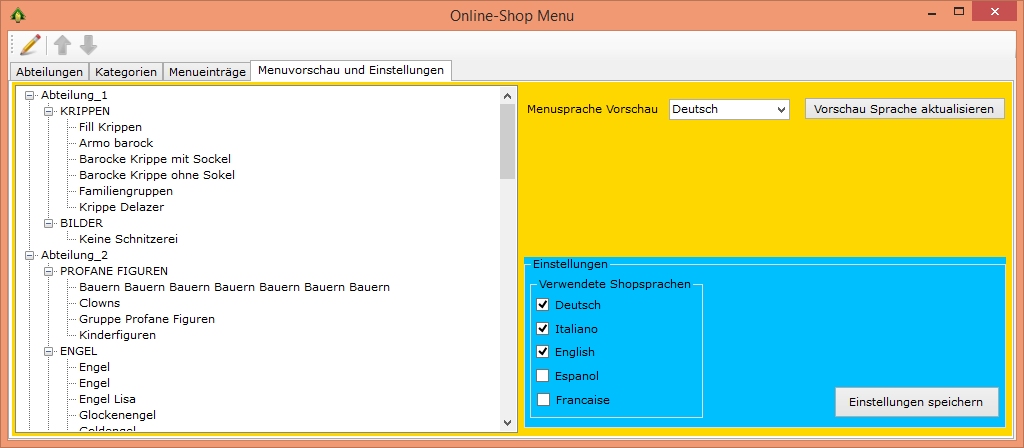Click Vorschau Sprache aktualisieren button

click(904, 109)
